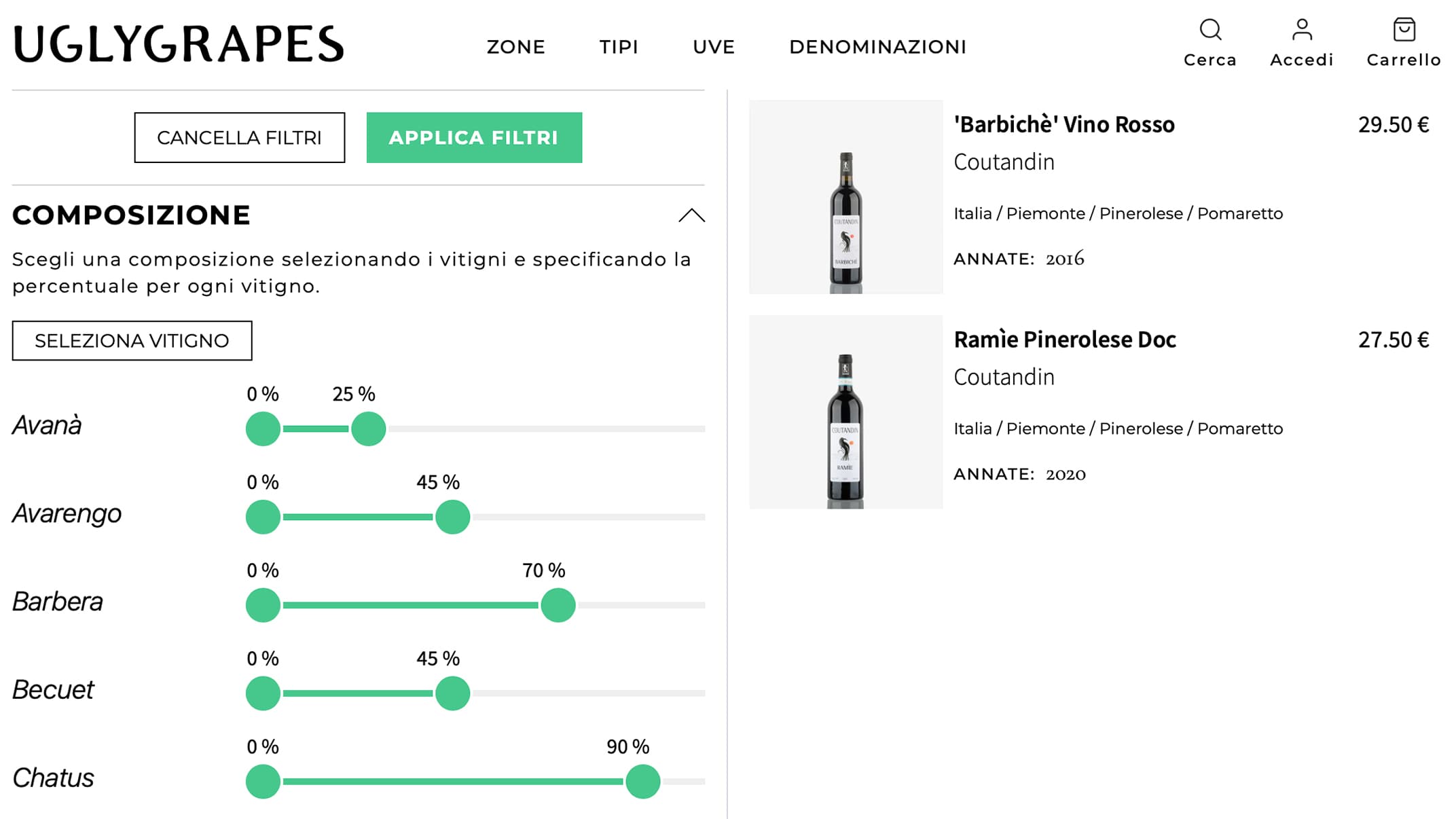
Task: Click the Barbera 70 % slider handle
Action: (x=558, y=605)
